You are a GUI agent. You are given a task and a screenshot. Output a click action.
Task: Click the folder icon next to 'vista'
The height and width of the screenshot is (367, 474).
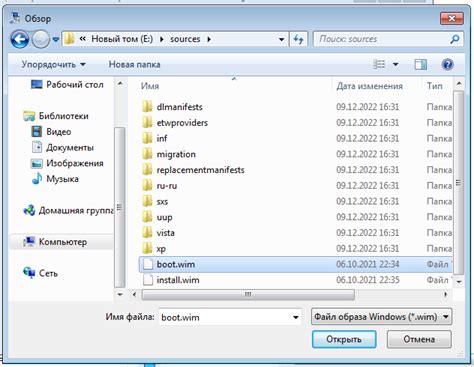tap(147, 232)
